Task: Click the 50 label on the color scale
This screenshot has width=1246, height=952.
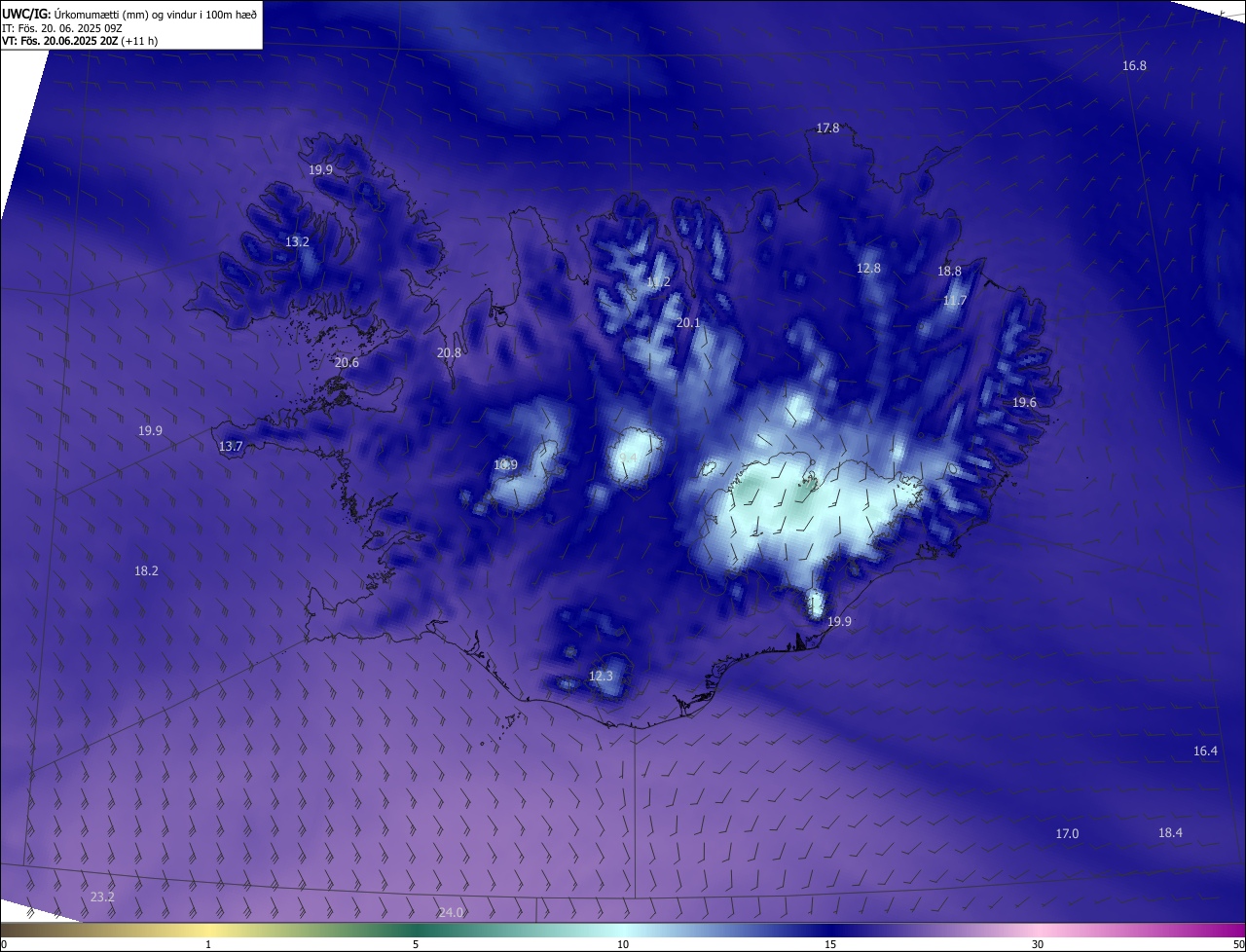Action: [x=1238, y=944]
